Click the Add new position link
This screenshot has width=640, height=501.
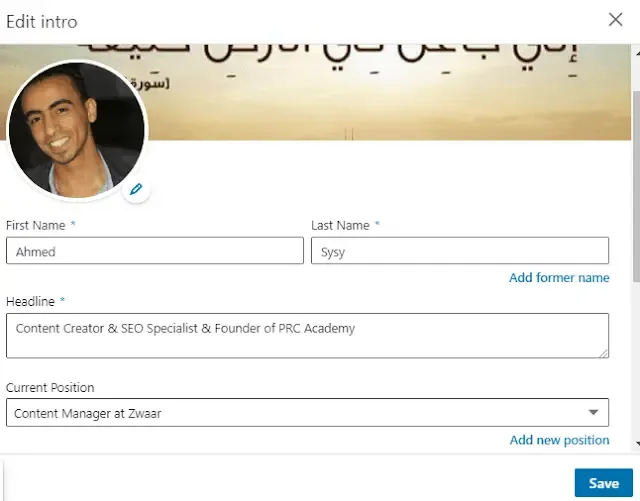[559, 440]
